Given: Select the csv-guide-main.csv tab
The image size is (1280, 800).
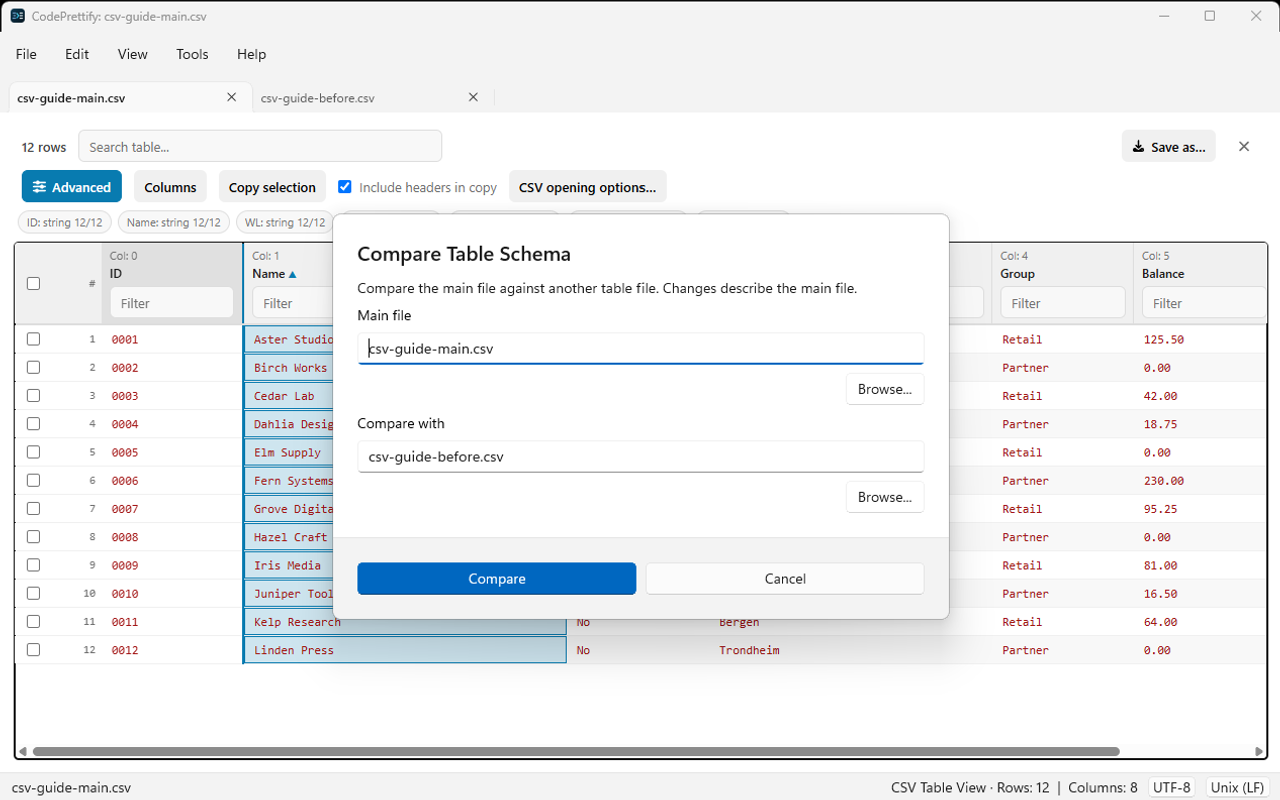Looking at the screenshot, I should tap(130, 98).
